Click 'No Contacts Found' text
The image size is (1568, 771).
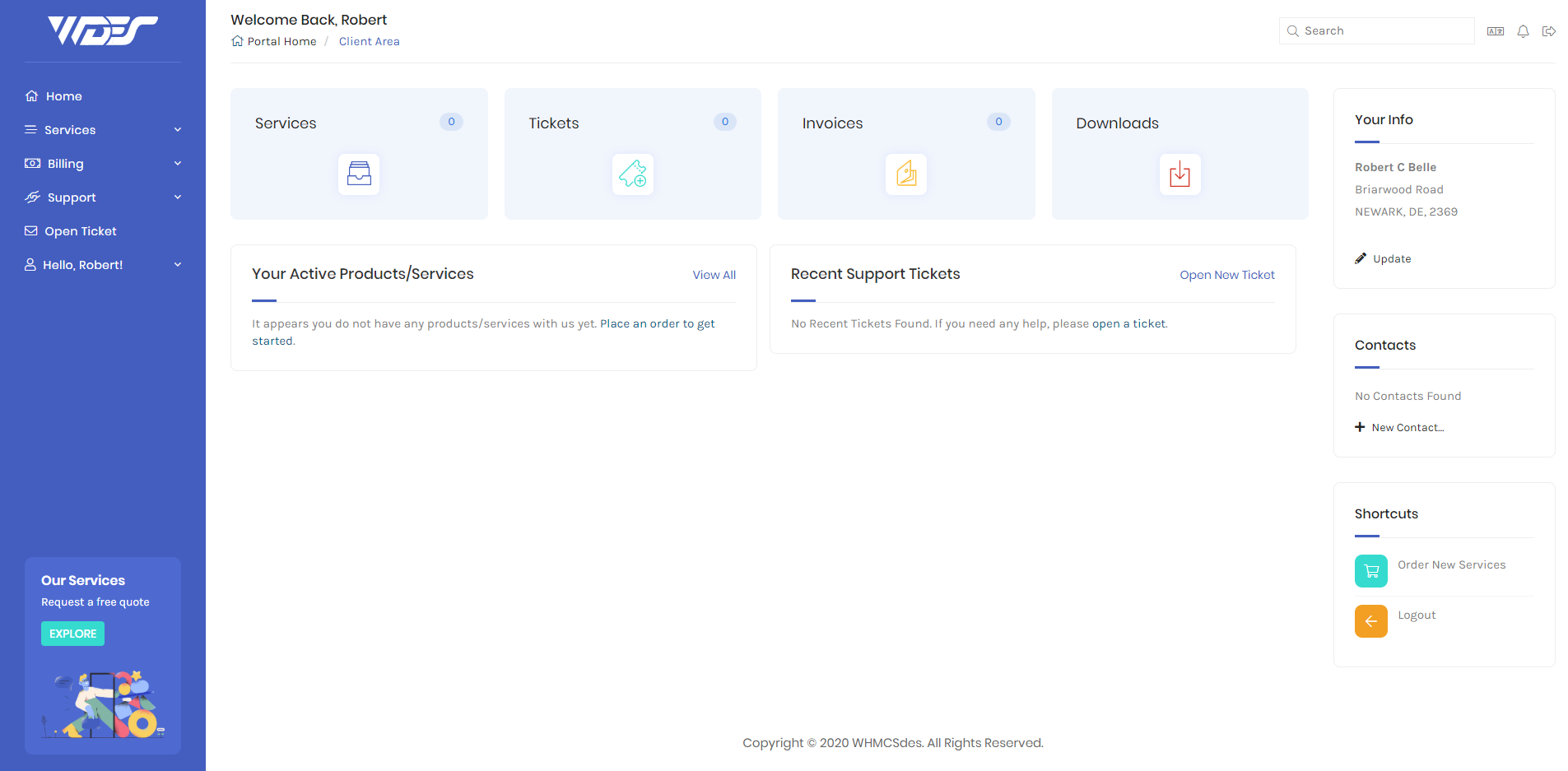tap(1408, 396)
